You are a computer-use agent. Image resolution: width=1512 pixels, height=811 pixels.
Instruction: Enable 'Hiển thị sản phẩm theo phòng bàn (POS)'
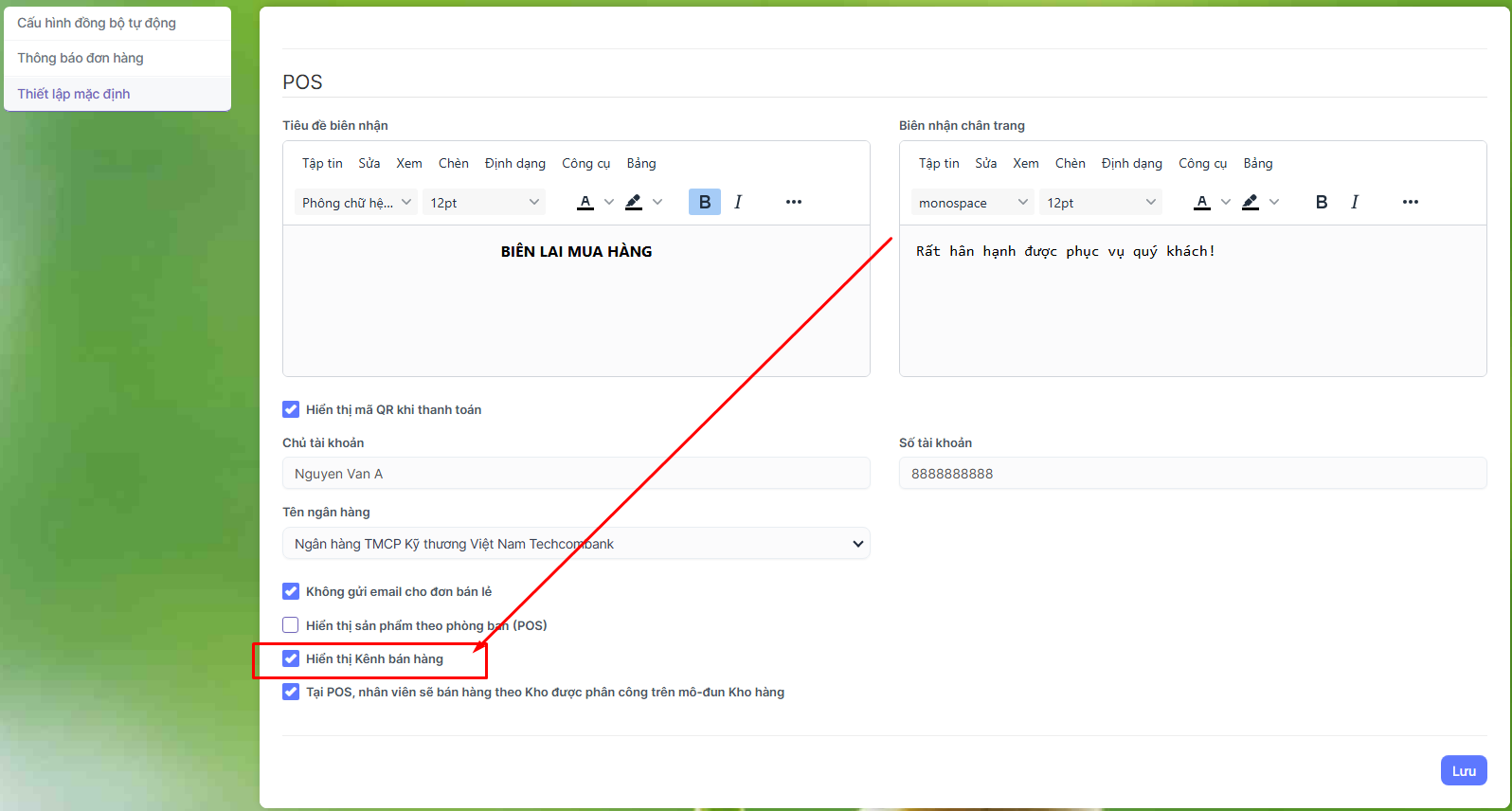(291, 625)
